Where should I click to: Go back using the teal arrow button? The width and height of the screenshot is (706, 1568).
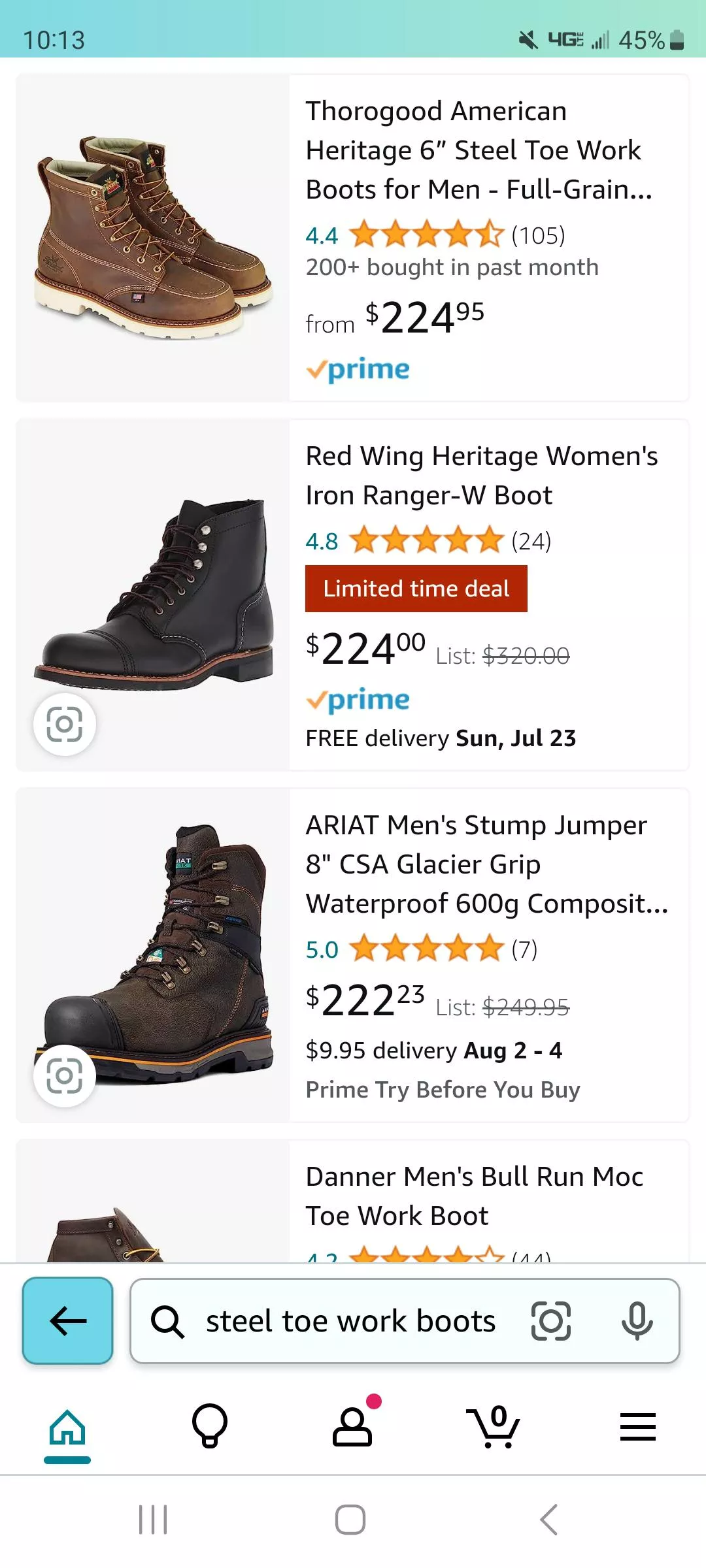[x=67, y=1320]
